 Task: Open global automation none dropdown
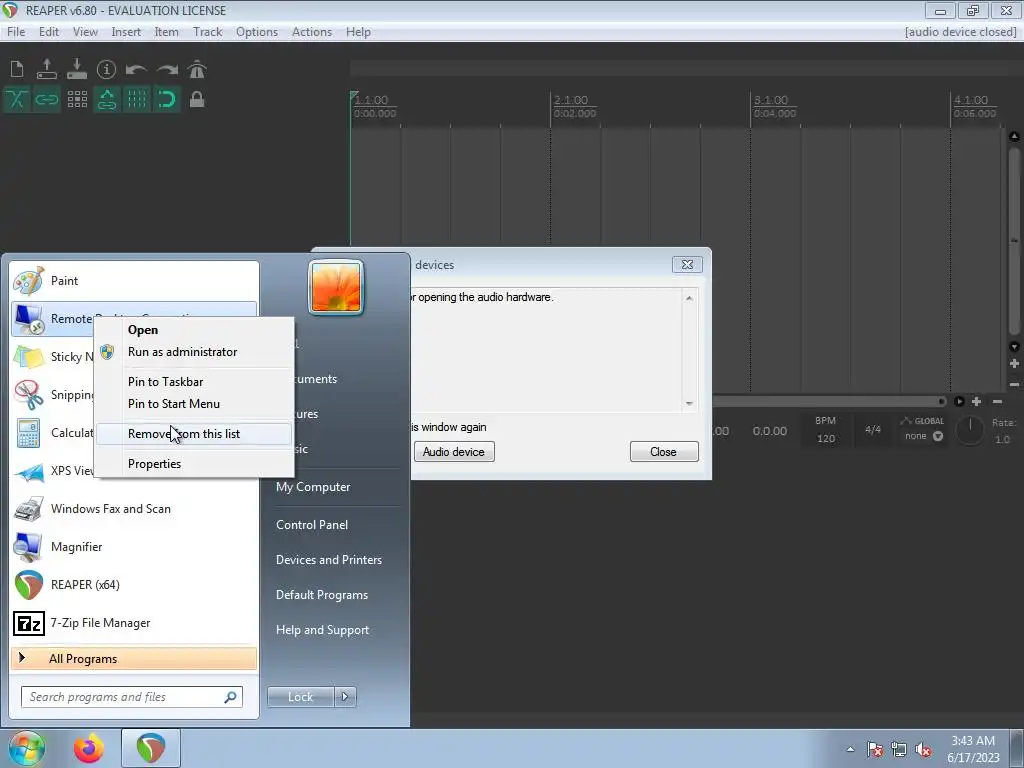click(x=923, y=436)
